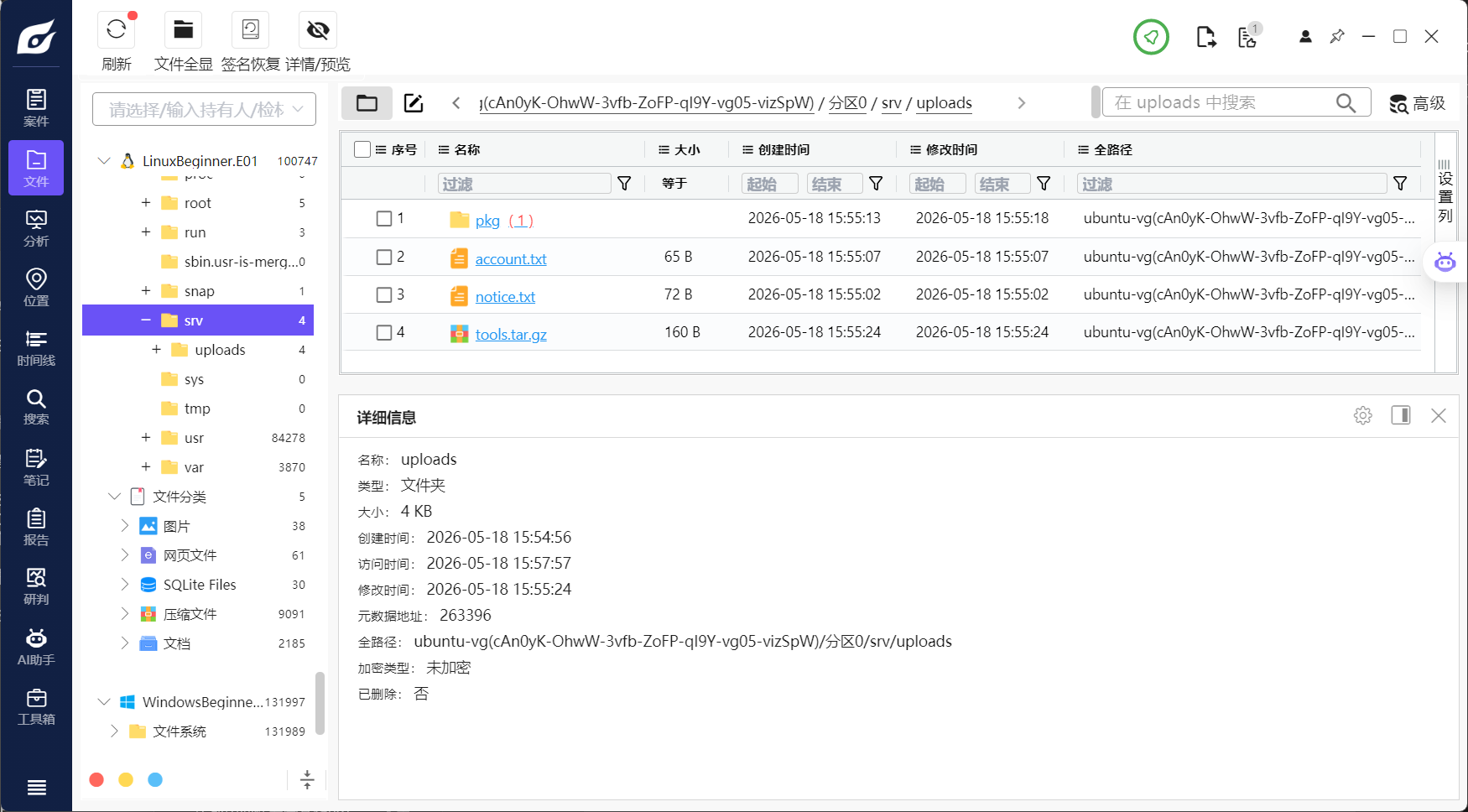Check the box for row 1 pkg
Viewport: 1468px width, 812px height.
click(384, 218)
